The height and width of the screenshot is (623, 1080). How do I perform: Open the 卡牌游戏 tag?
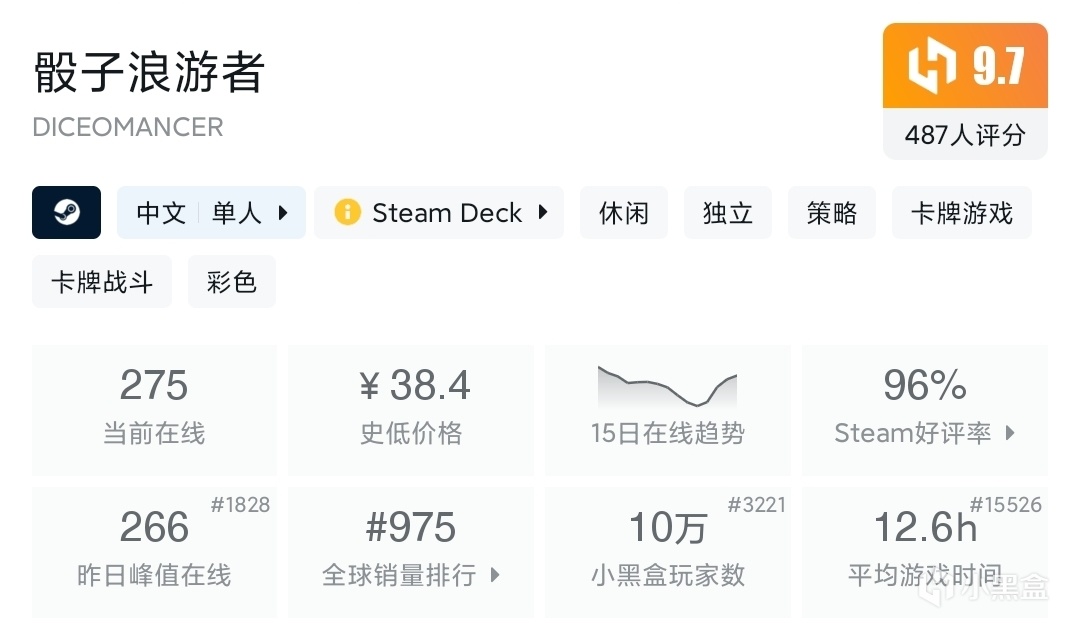pos(962,213)
